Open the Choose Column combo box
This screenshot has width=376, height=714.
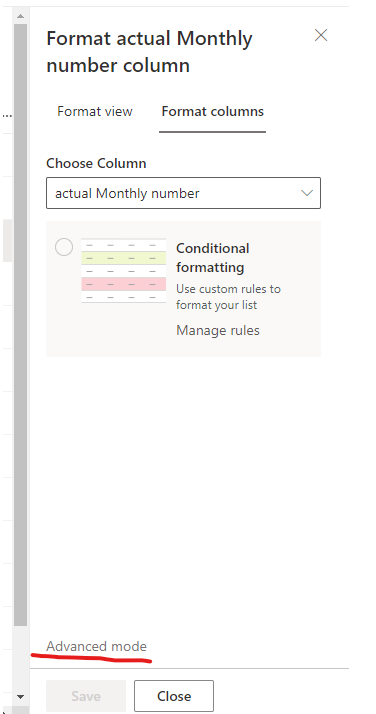click(x=183, y=193)
